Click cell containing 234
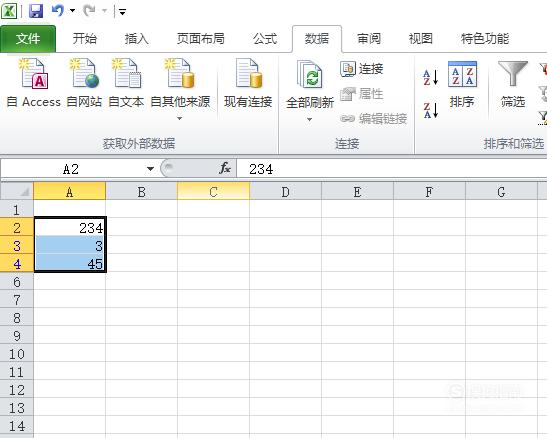 (x=70, y=227)
